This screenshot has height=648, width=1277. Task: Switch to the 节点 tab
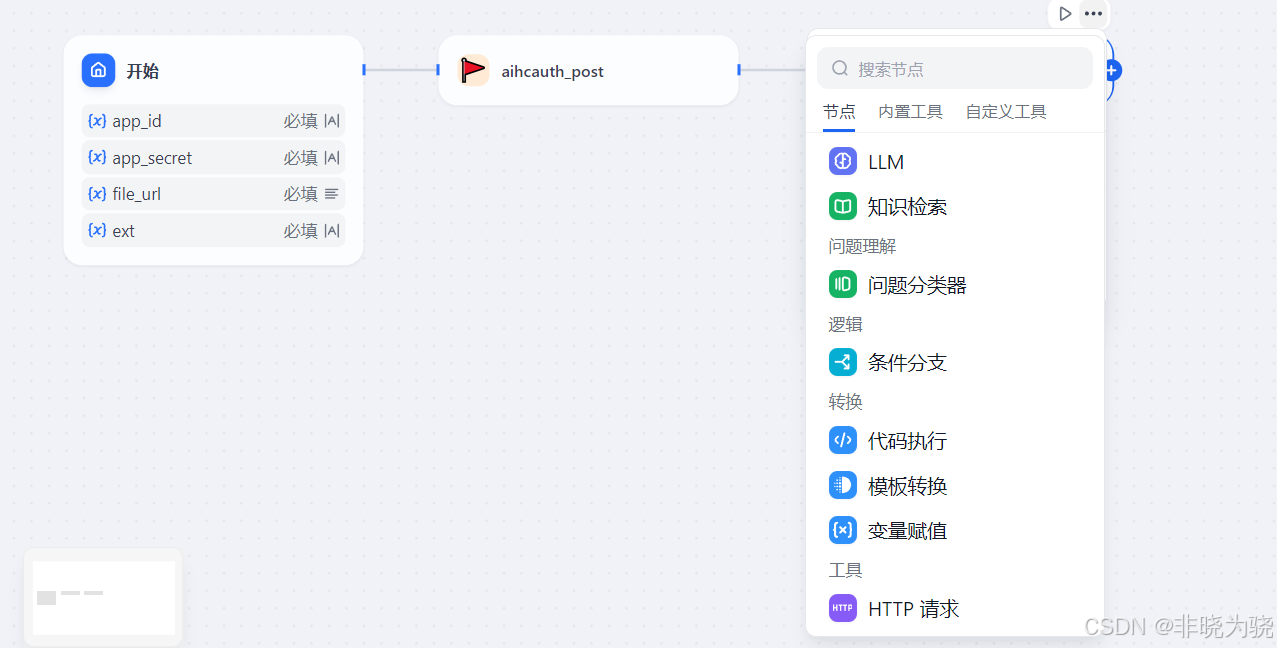coord(839,112)
